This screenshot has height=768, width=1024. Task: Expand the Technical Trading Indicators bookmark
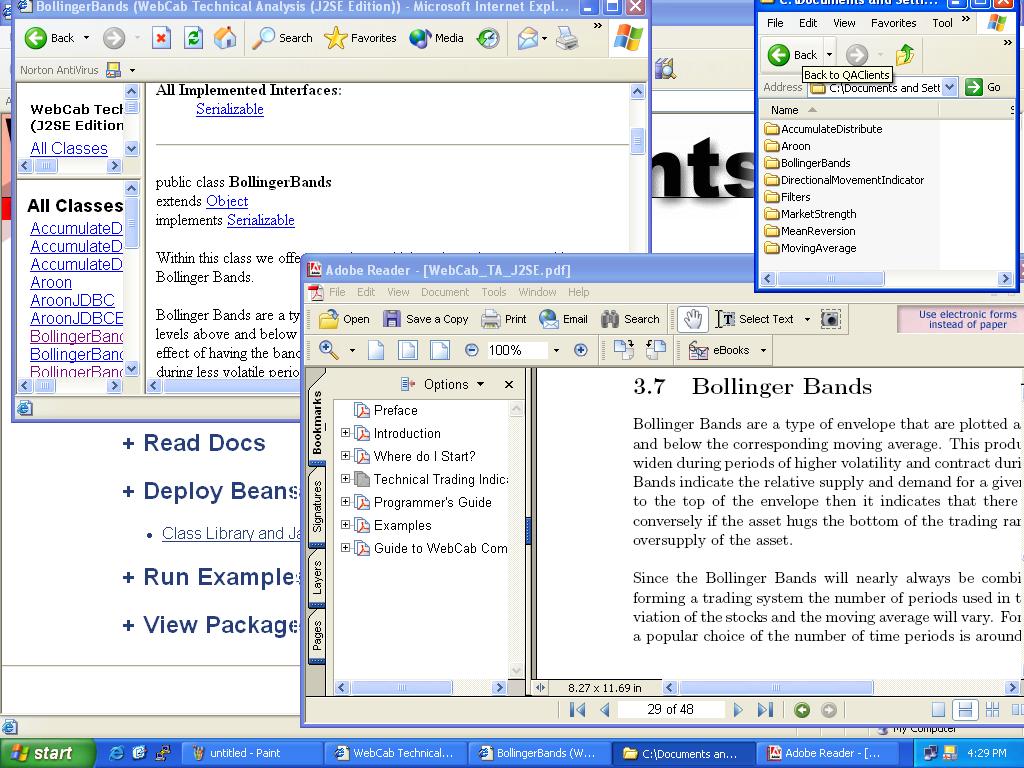point(345,478)
